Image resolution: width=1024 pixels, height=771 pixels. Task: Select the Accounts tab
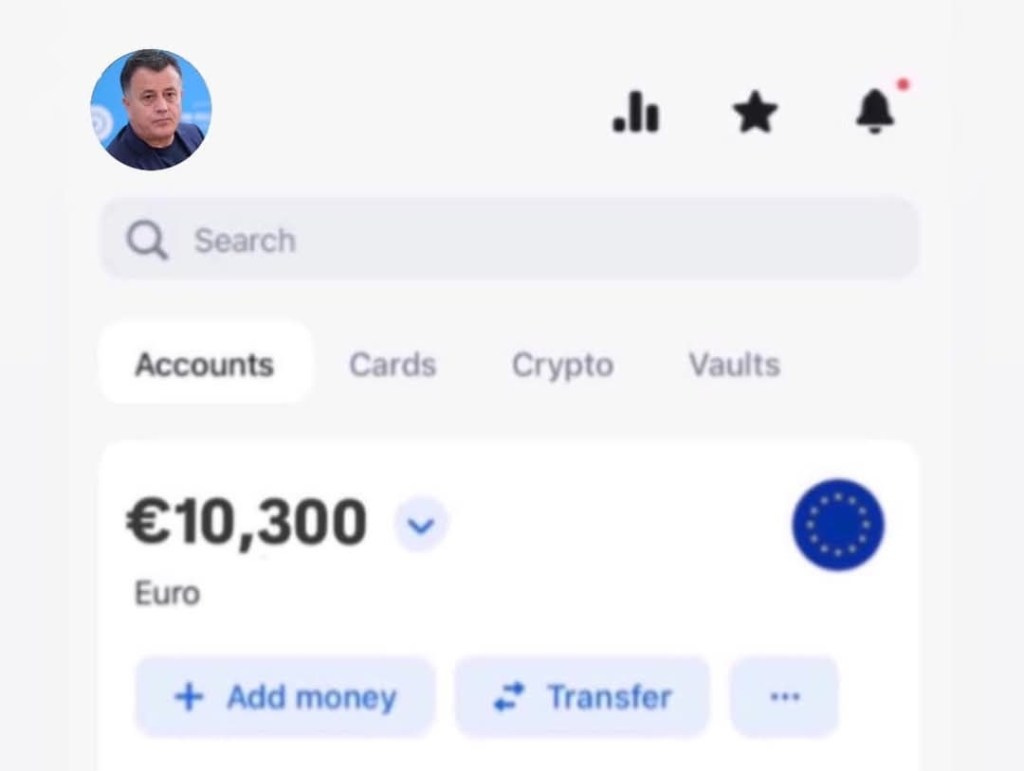pos(205,364)
